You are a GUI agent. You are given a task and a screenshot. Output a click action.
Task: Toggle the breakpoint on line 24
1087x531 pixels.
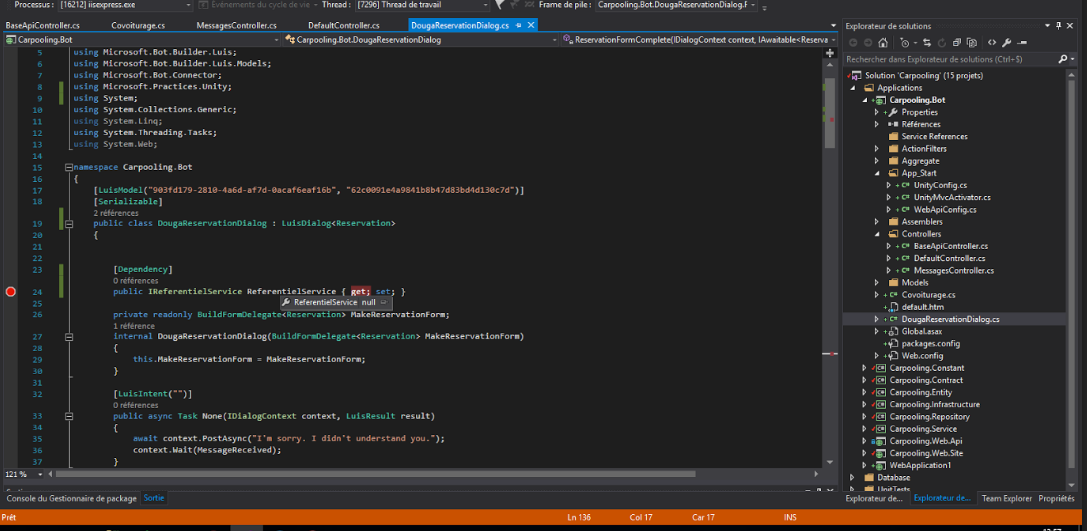pyautogui.click(x=10, y=292)
